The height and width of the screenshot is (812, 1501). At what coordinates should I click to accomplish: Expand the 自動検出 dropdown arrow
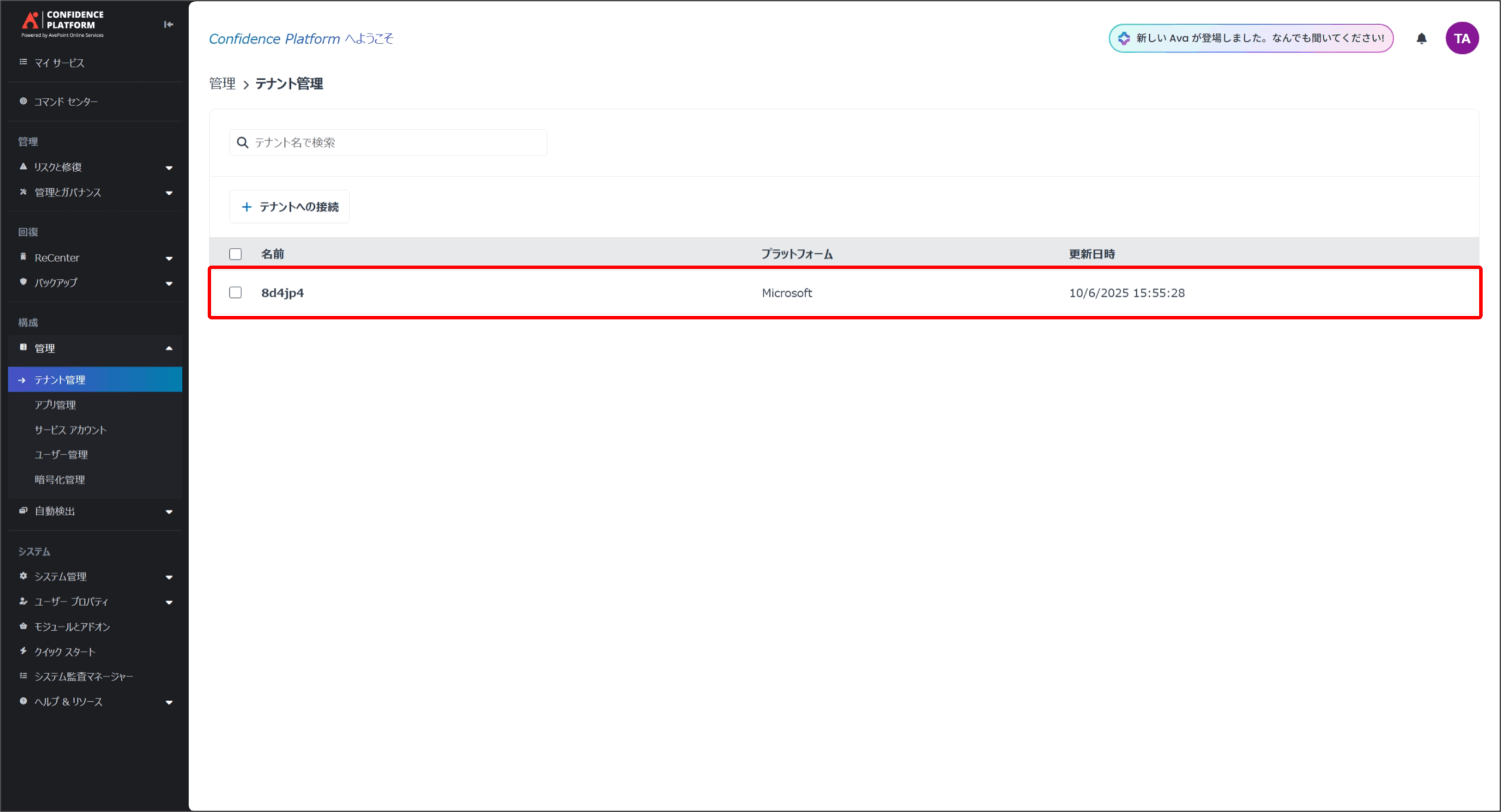169,512
